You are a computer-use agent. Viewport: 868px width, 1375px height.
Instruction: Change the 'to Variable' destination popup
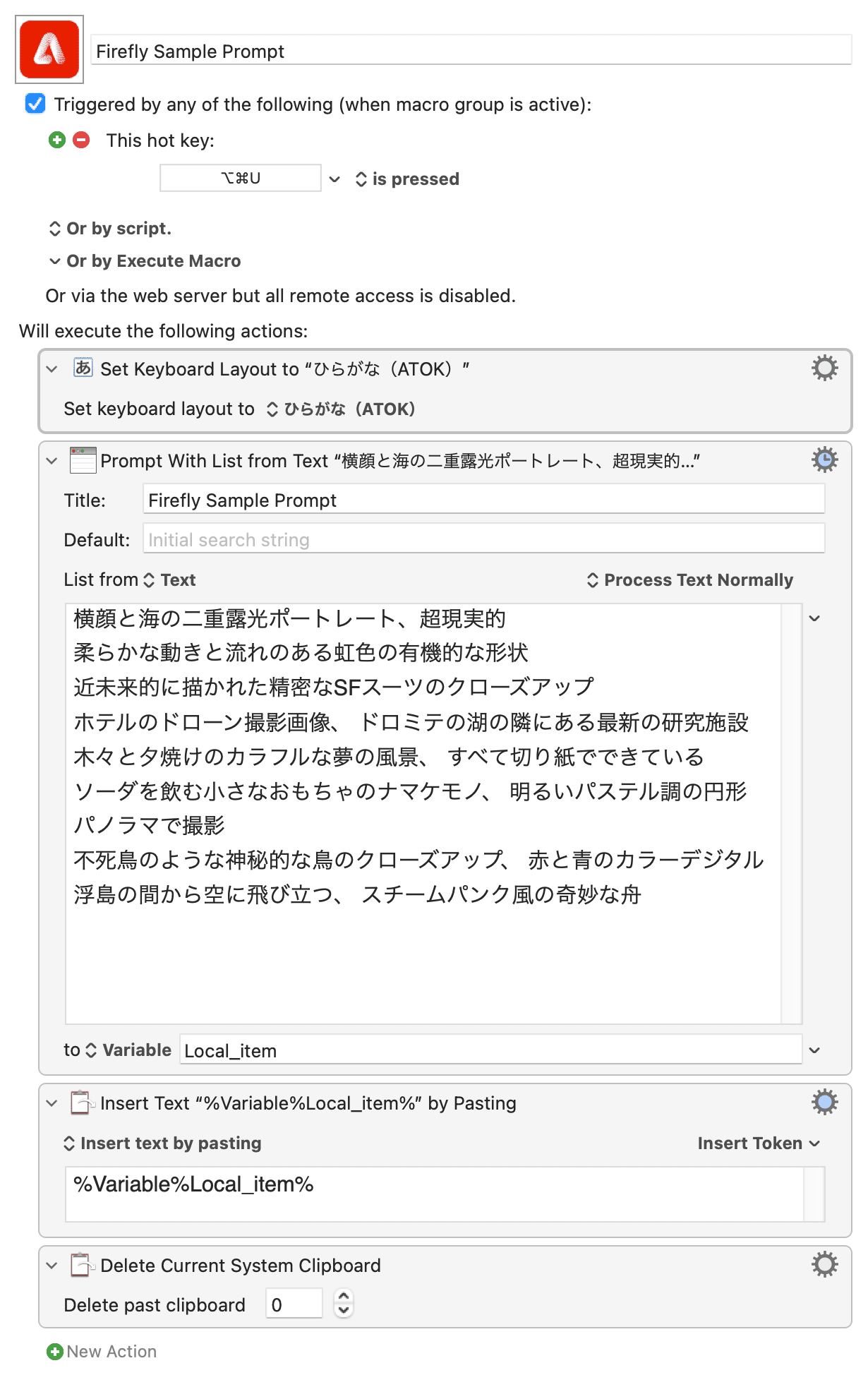point(128,1050)
